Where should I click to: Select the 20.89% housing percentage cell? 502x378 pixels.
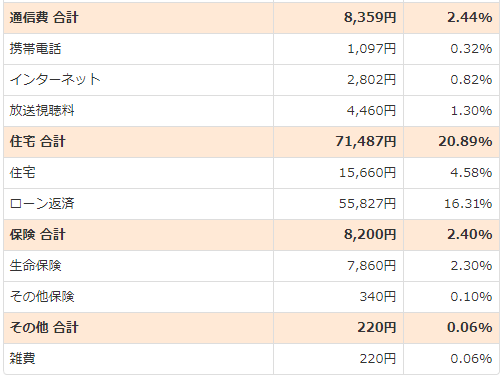465,142
